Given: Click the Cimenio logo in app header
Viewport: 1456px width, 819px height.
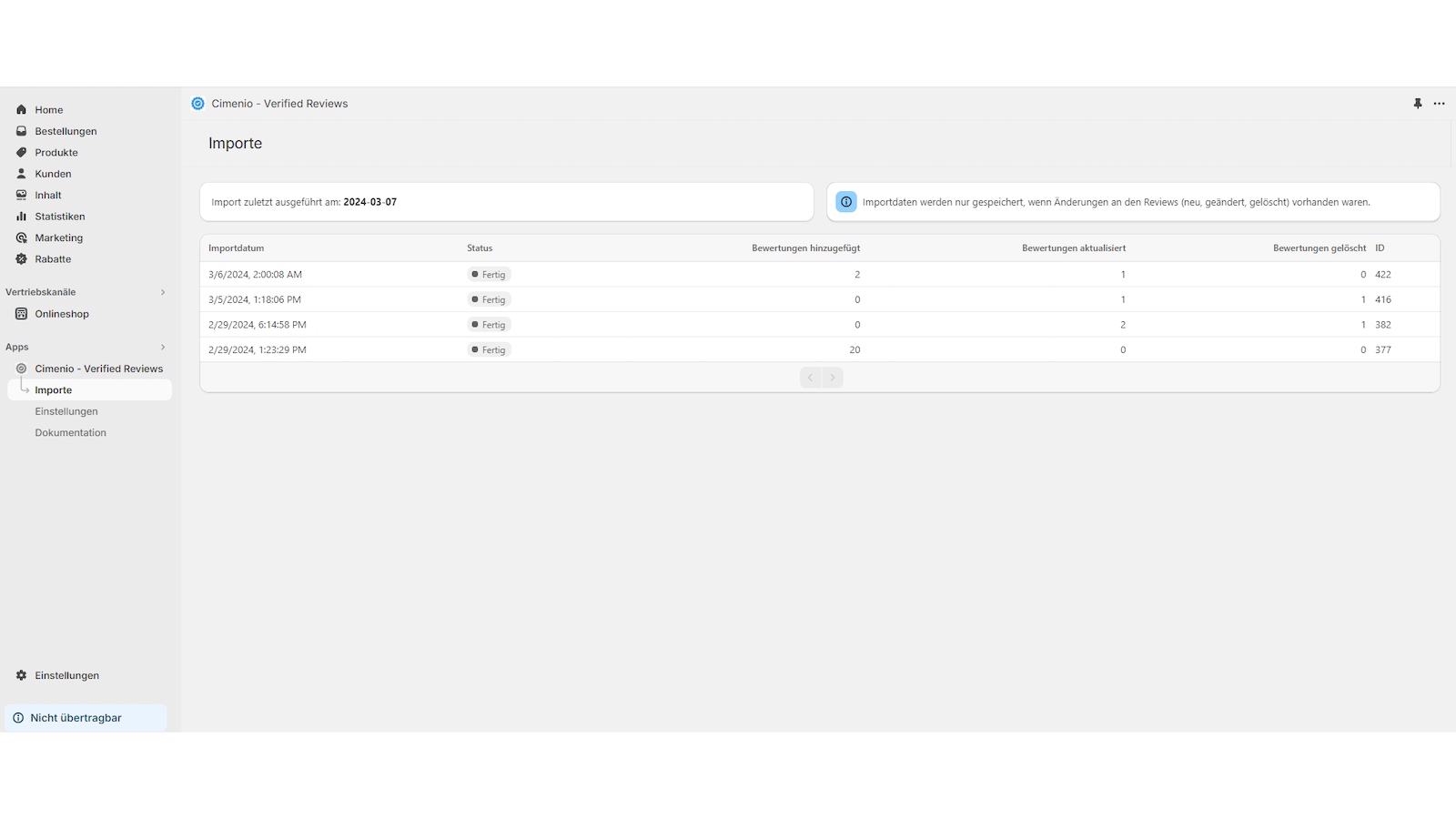Looking at the screenshot, I should pyautogui.click(x=197, y=104).
